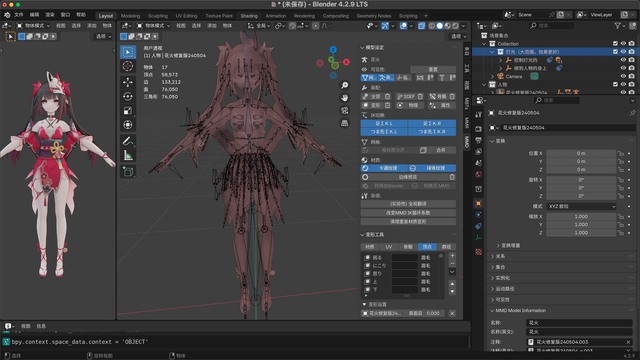
Task: Select the Add Cube tool
Action: coord(128,172)
